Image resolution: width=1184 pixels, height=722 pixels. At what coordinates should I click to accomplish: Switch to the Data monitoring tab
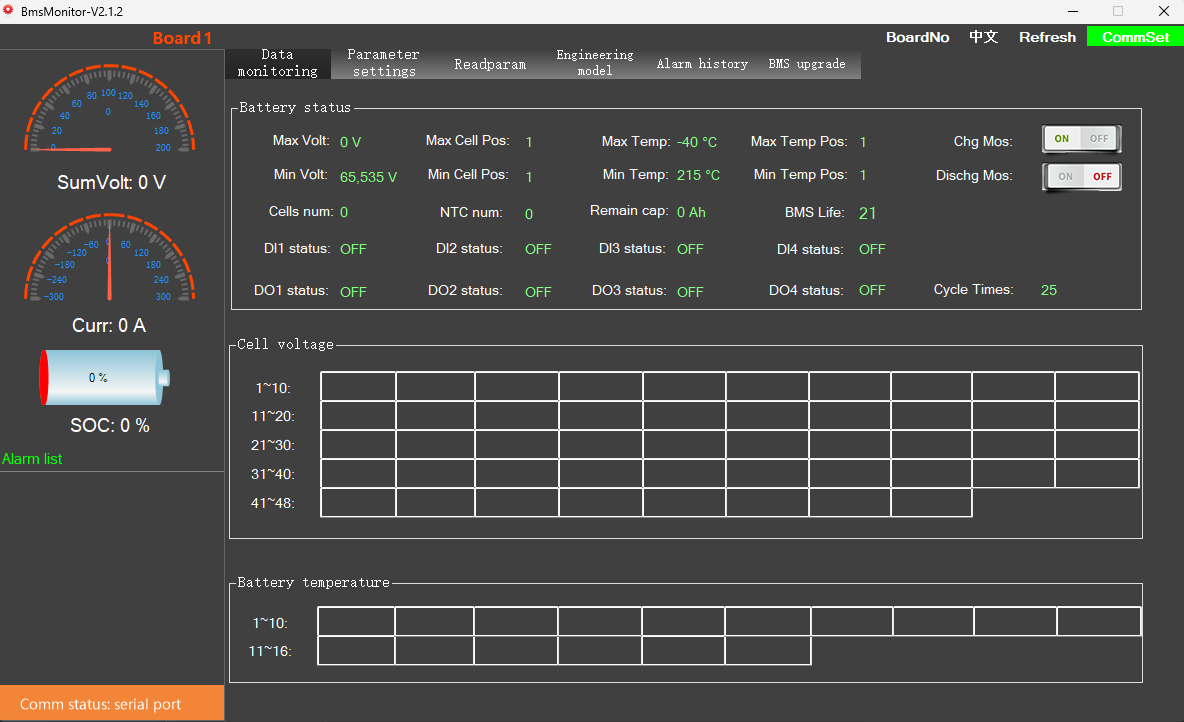coord(278,63)
